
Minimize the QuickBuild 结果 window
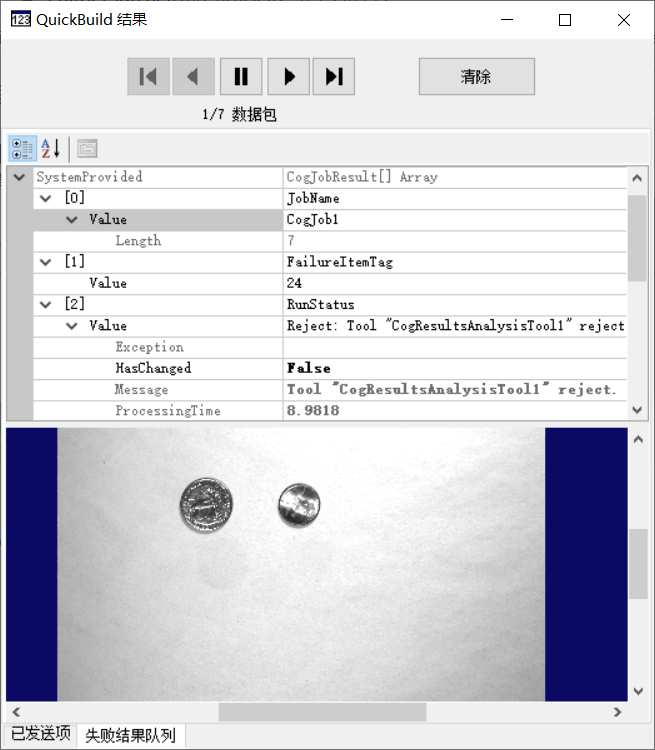click(x=507, y=20)
